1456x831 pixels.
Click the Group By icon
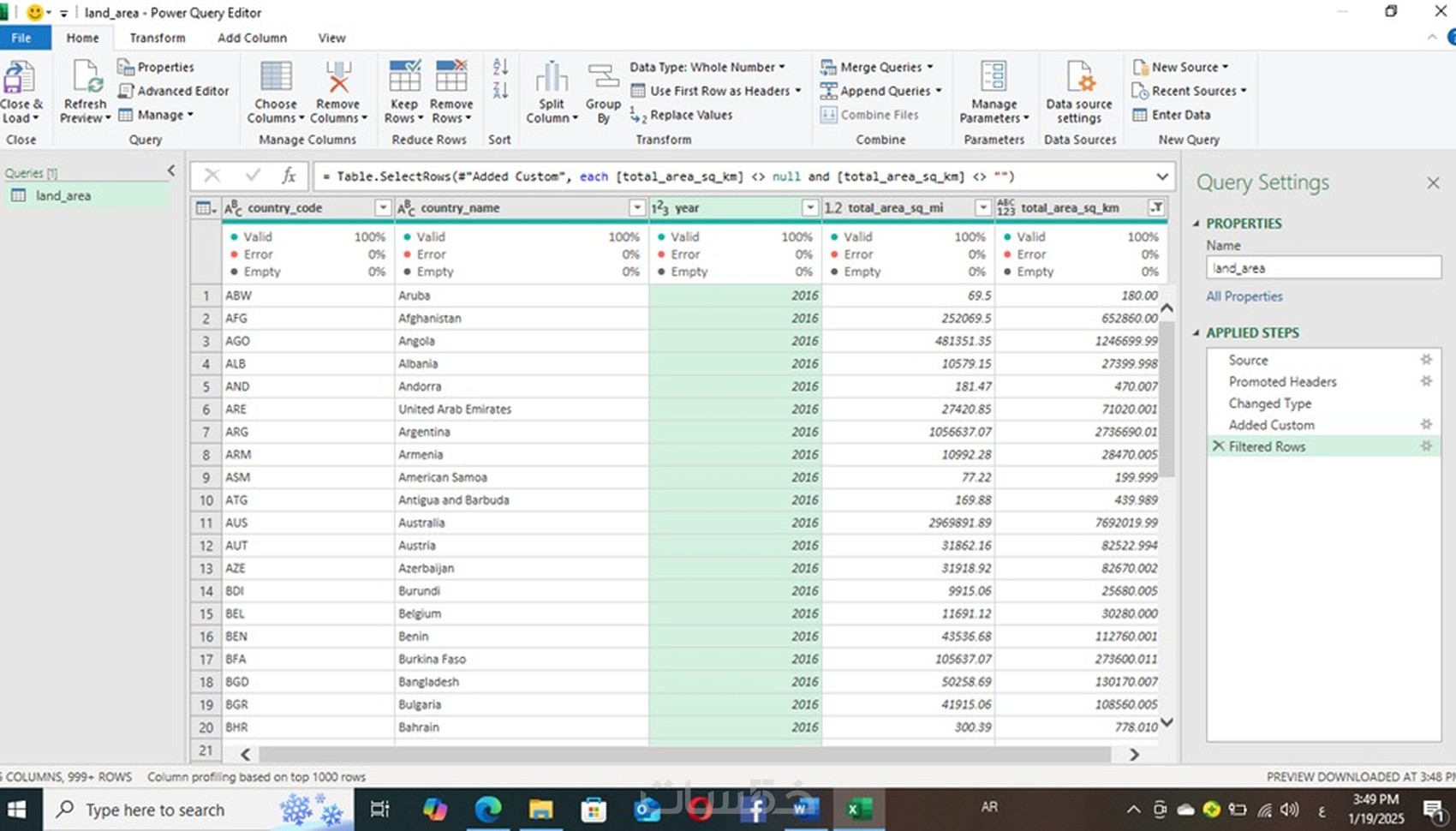click(603, 77)
